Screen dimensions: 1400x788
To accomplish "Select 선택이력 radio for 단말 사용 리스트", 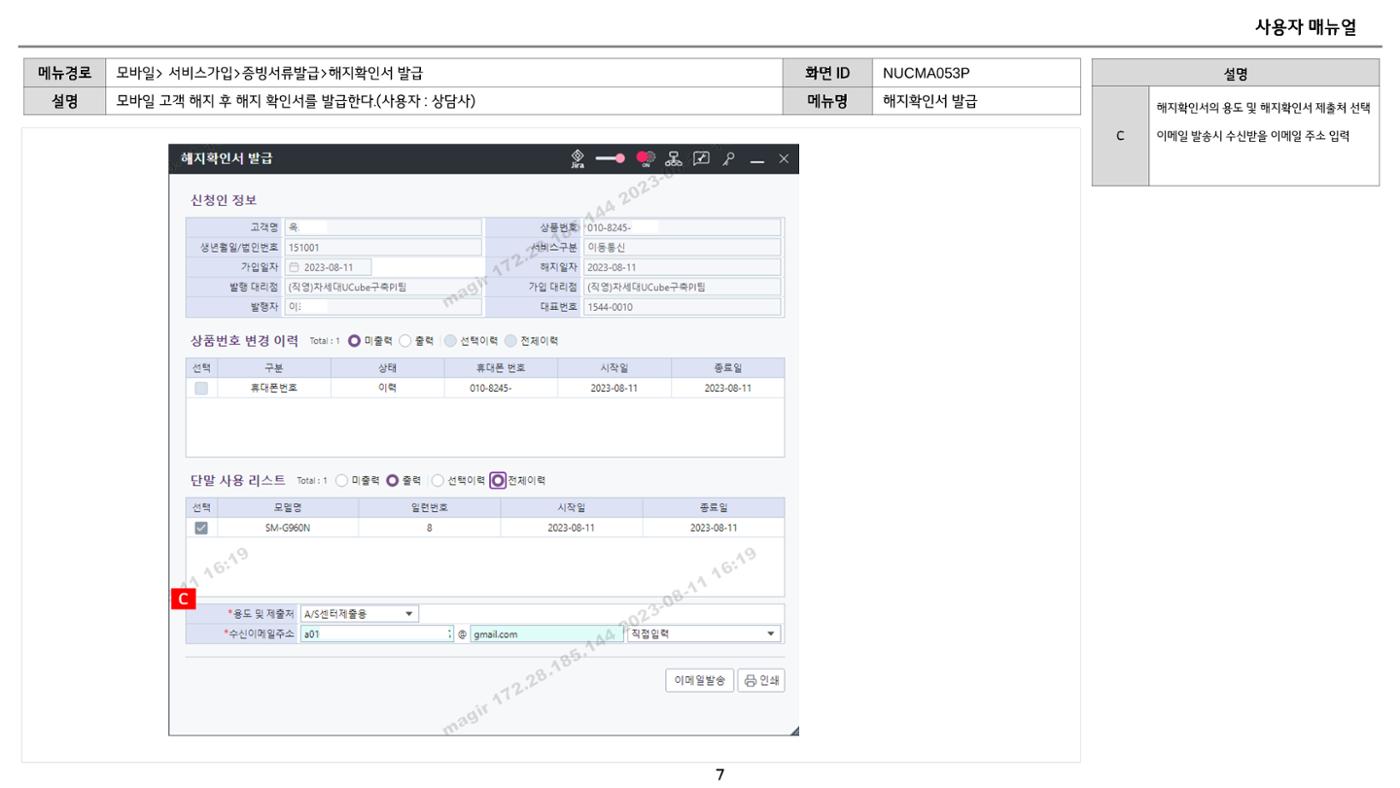I will point(437,480).
